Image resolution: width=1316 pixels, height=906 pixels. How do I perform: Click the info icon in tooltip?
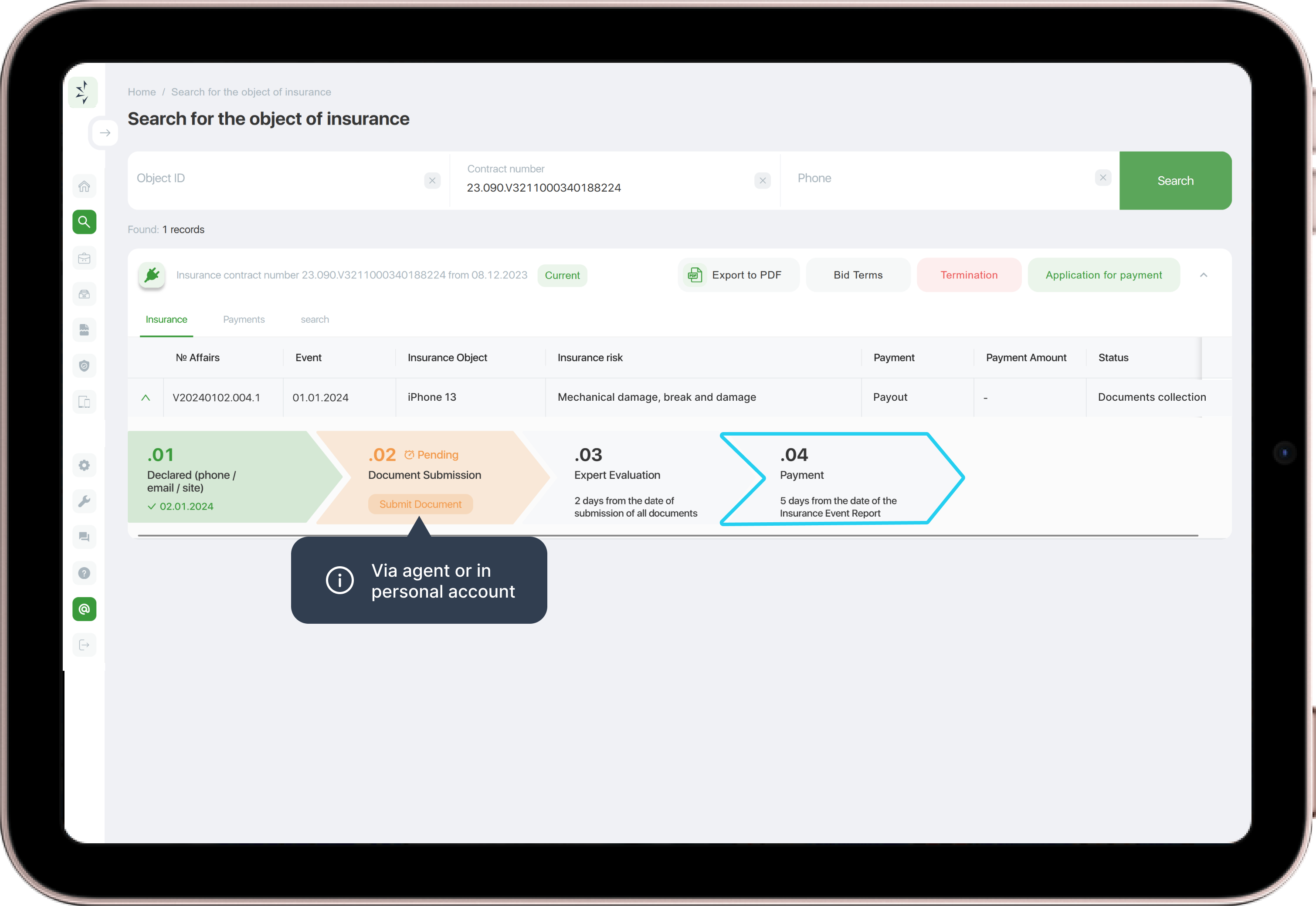pyautogui.click(x=339, y=580)
